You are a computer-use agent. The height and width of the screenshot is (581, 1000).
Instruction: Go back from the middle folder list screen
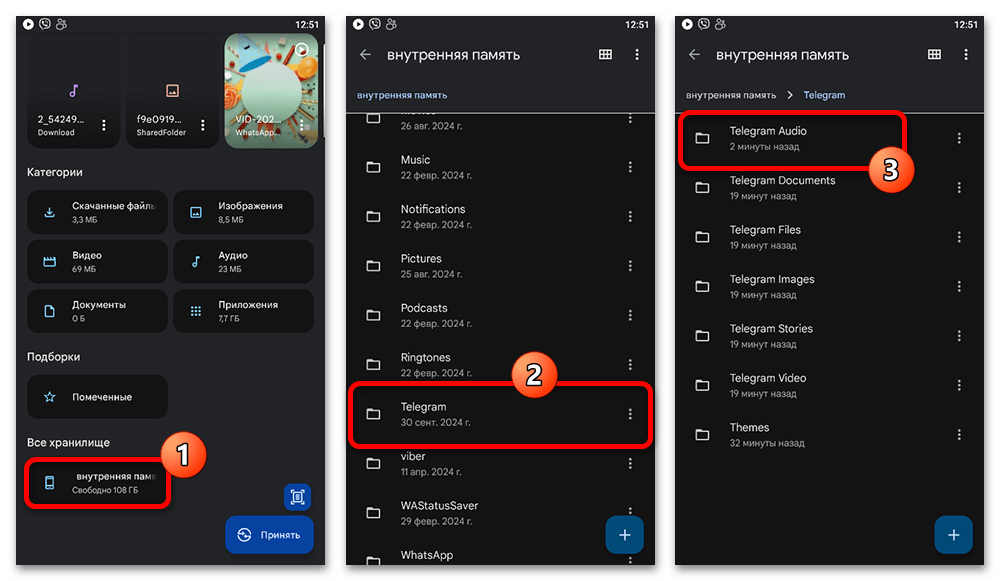[365, 55]
